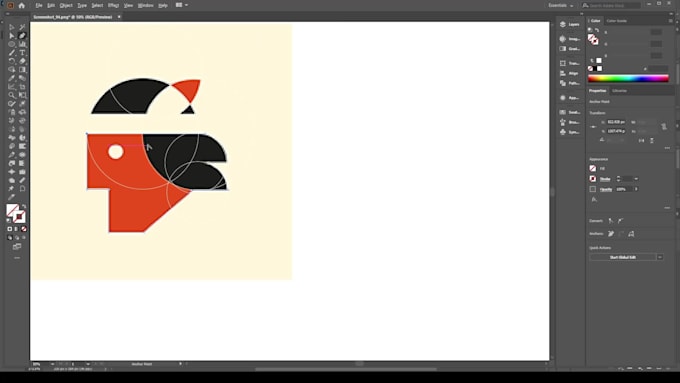Switch to the Libraries tab
The height and width of the screenshot is (383, 680).
619,91
